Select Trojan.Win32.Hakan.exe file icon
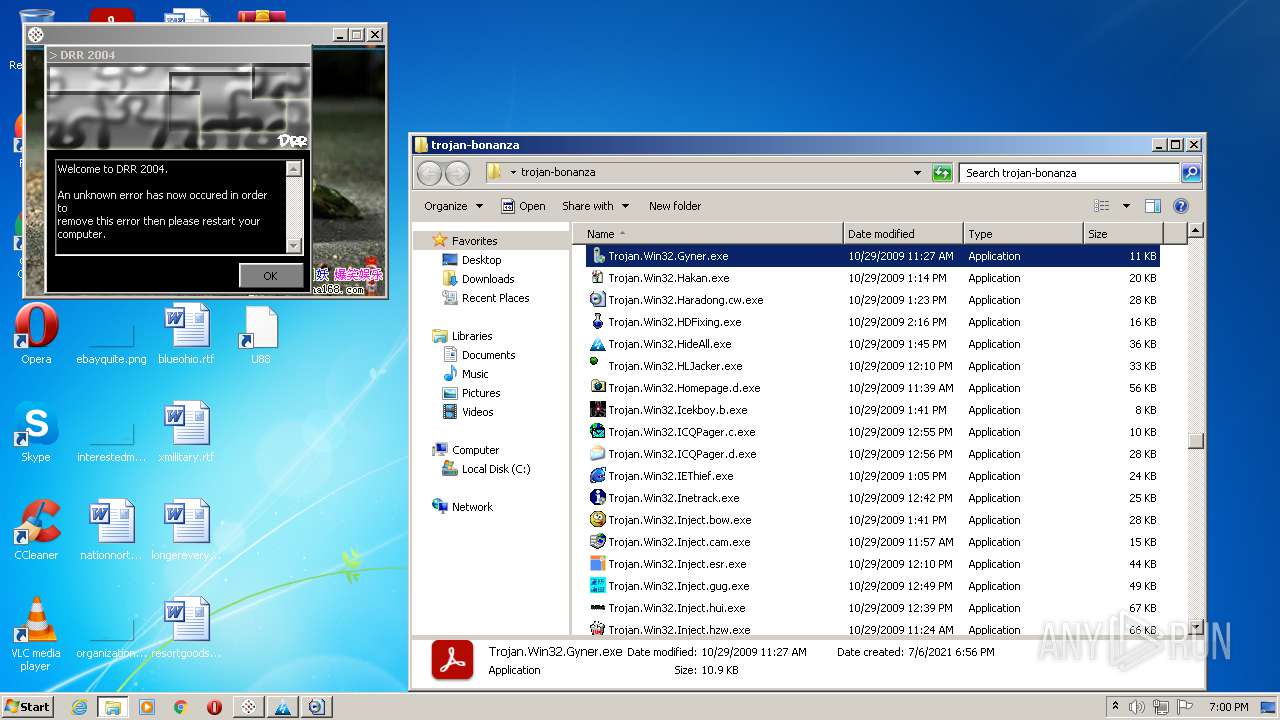Viewport: 1280px width, 720px height. (x=598, y=278)
